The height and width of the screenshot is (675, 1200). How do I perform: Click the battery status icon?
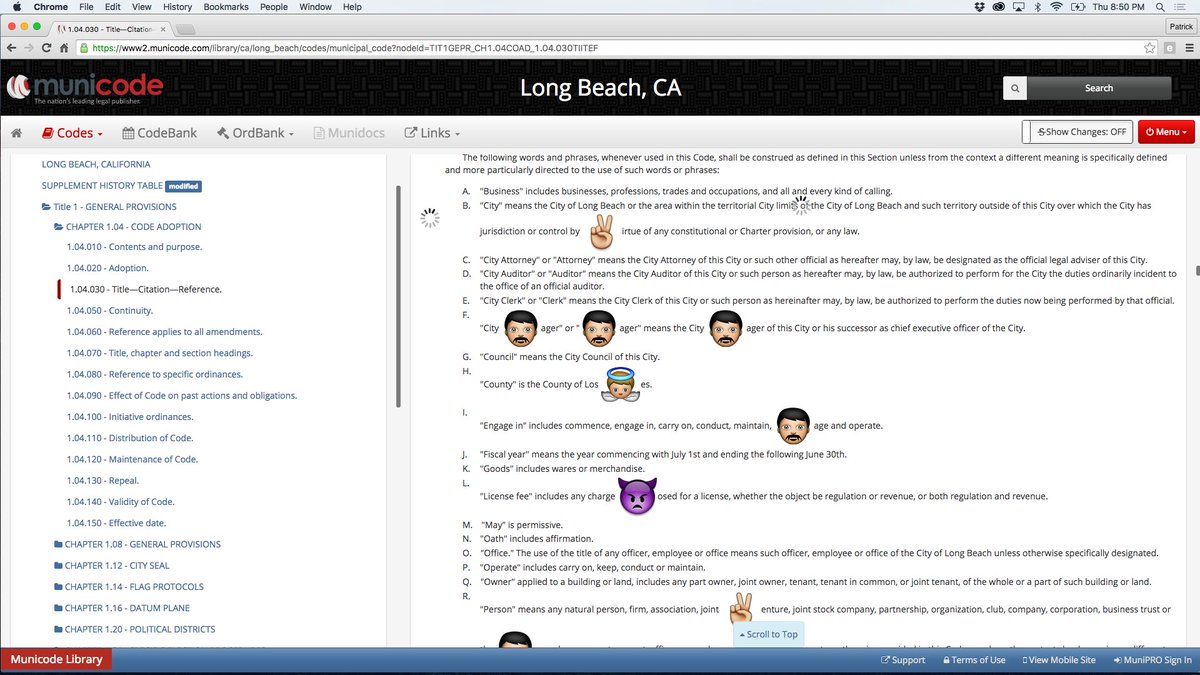(x=1079, y=7)
